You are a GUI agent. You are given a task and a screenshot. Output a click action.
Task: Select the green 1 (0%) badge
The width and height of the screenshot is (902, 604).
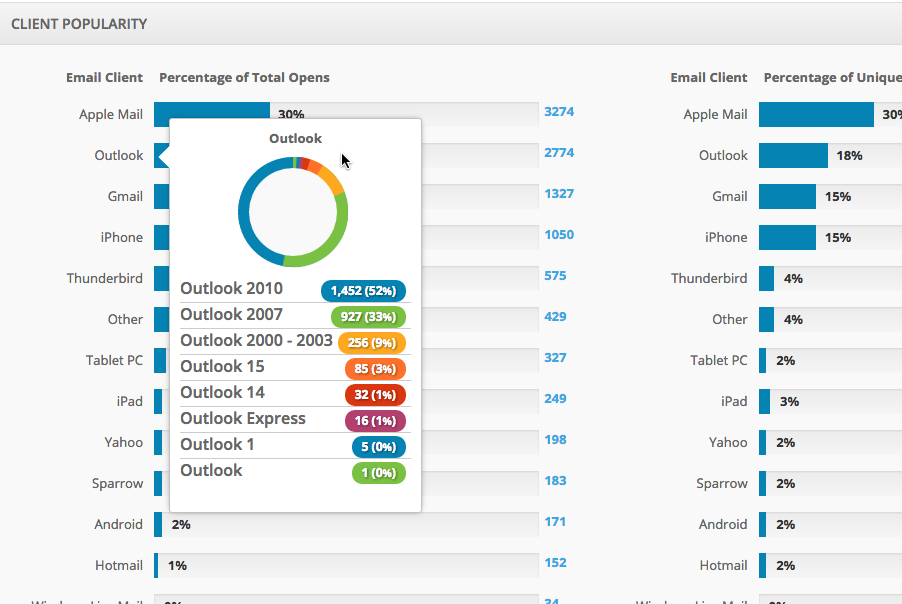[379, 473]
